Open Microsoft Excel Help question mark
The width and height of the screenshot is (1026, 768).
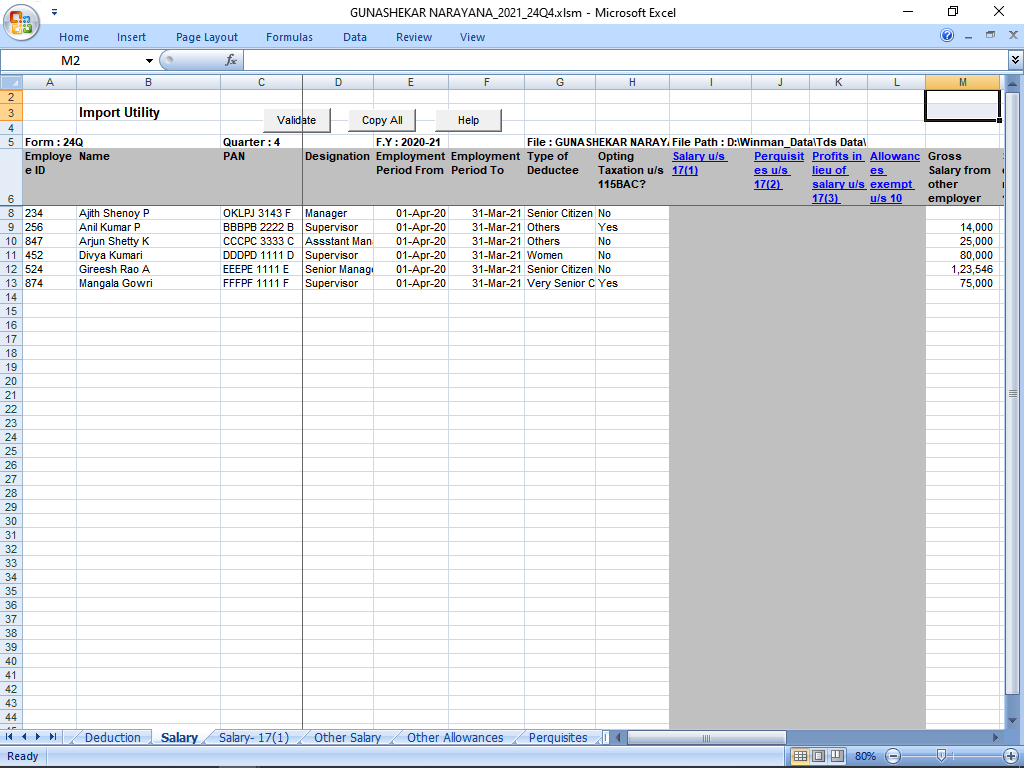947,36
